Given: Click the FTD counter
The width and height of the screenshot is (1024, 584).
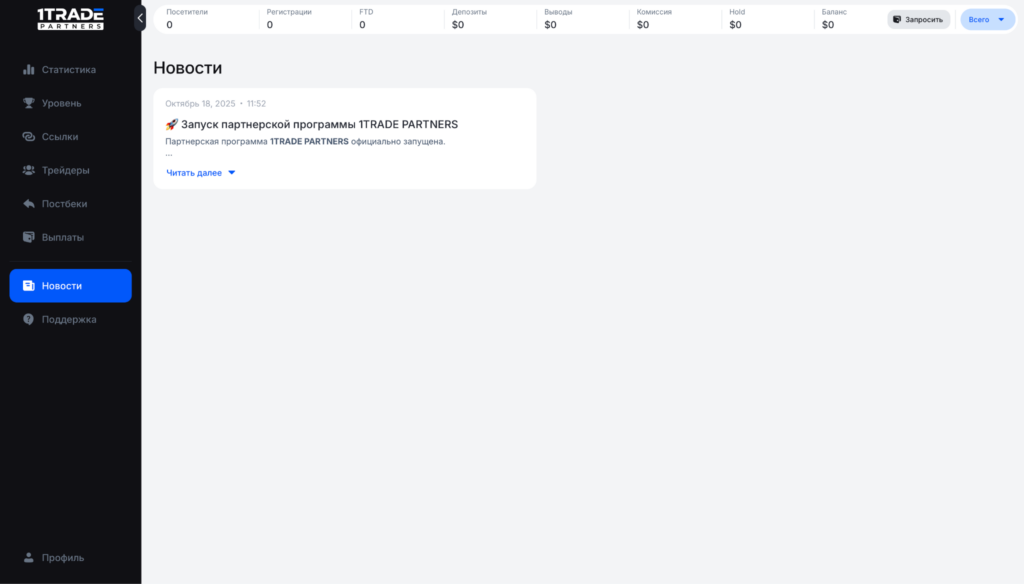Looking at the screenshot, I should 366,19.
